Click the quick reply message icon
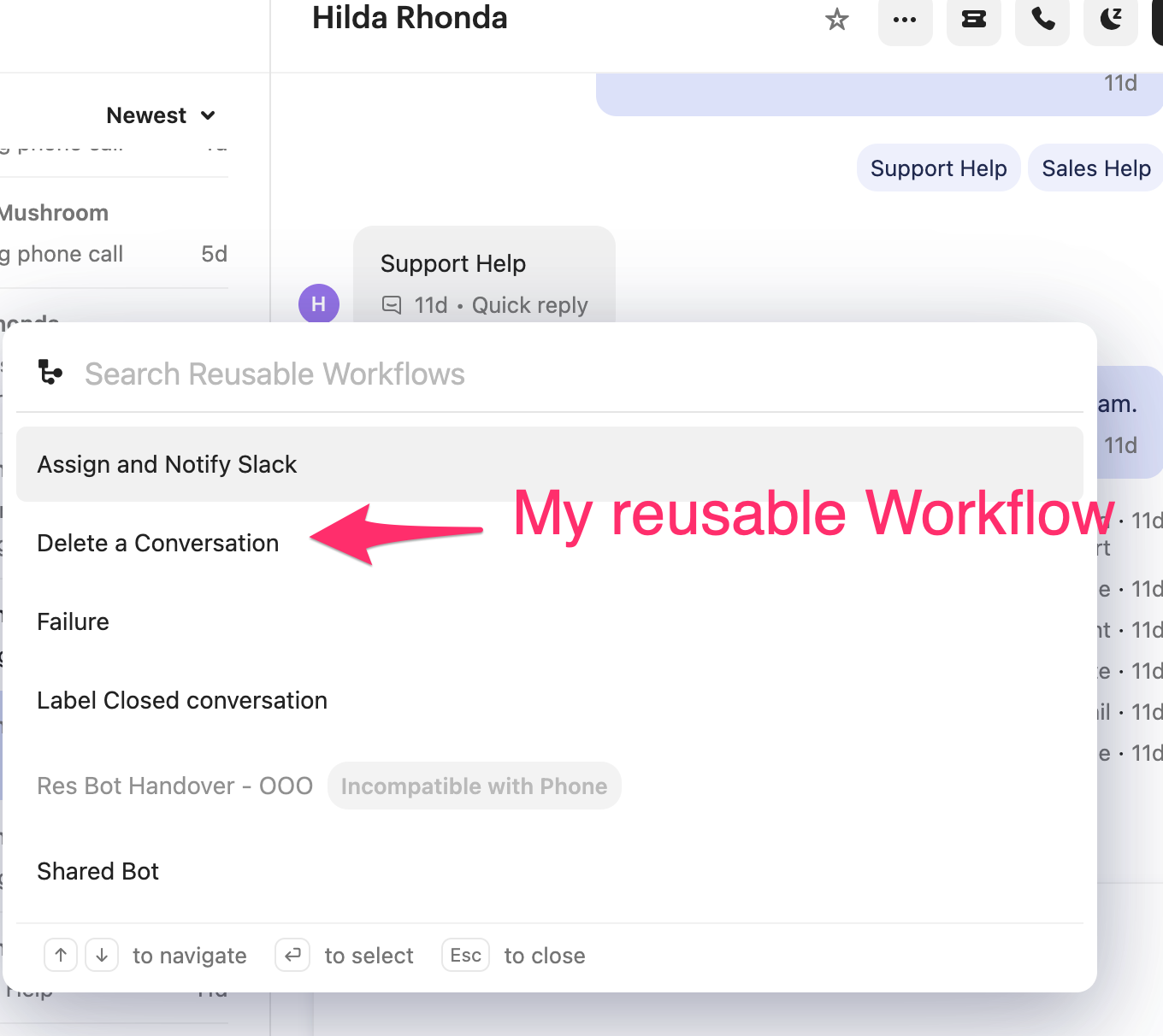This screenshot has width=1163, height=1036. point(391,305)
